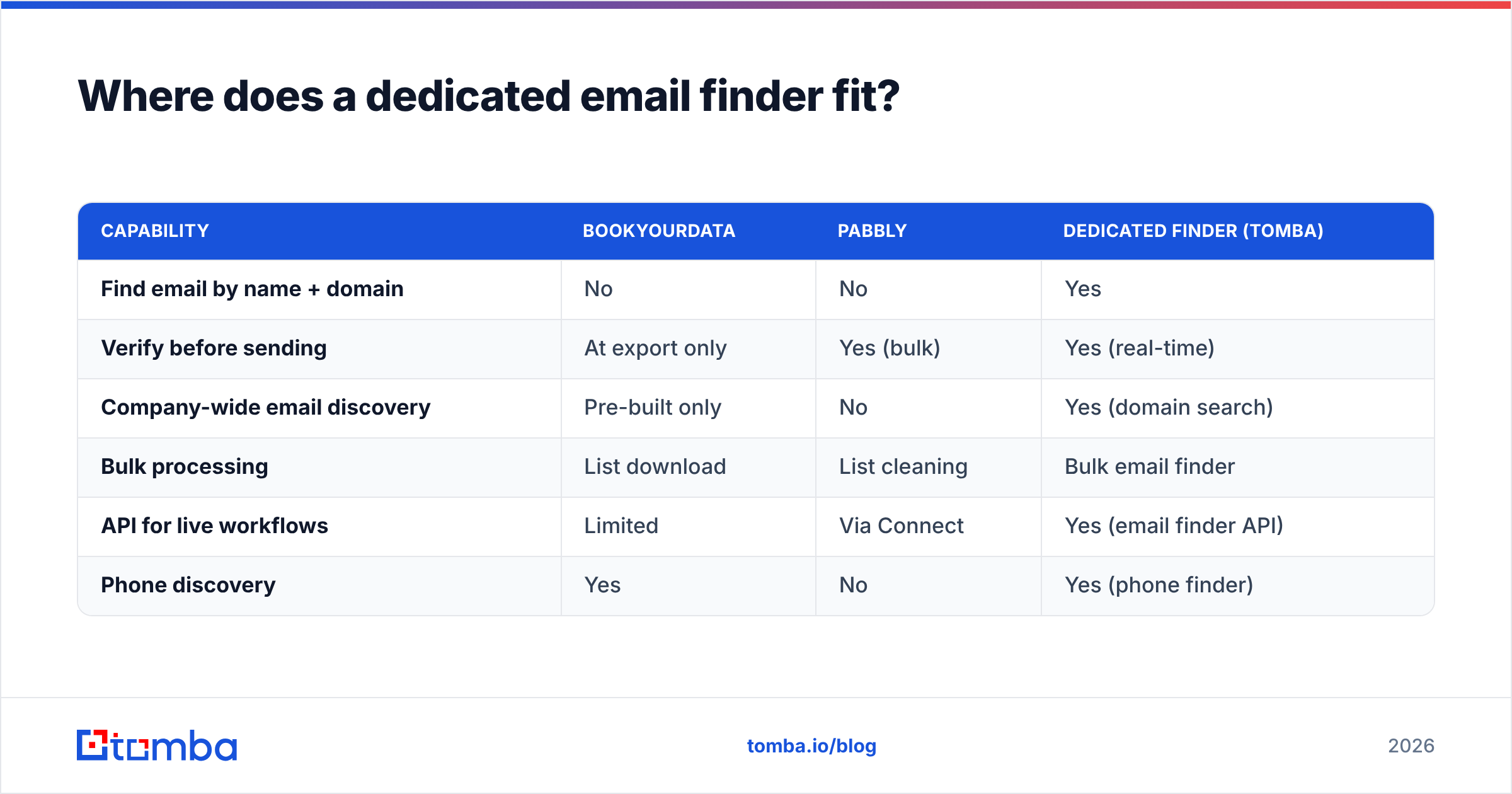Click the 'Phone discovery' row label
1512x794 pixels.
188,585
